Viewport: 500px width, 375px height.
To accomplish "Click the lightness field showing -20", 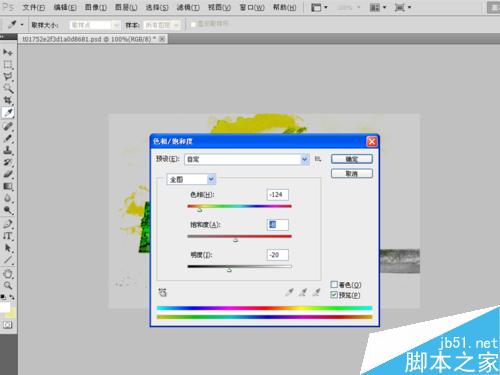I will (278, 255).
